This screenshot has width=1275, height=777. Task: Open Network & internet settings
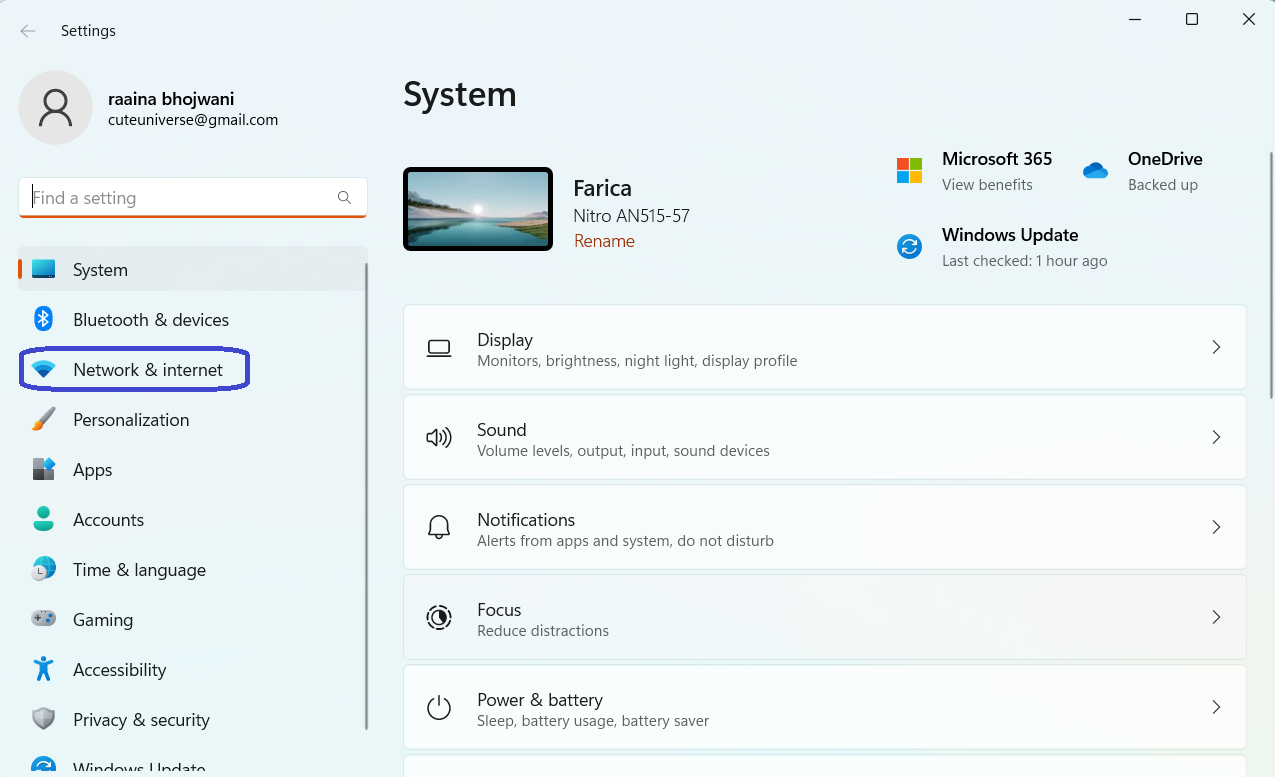147,370
